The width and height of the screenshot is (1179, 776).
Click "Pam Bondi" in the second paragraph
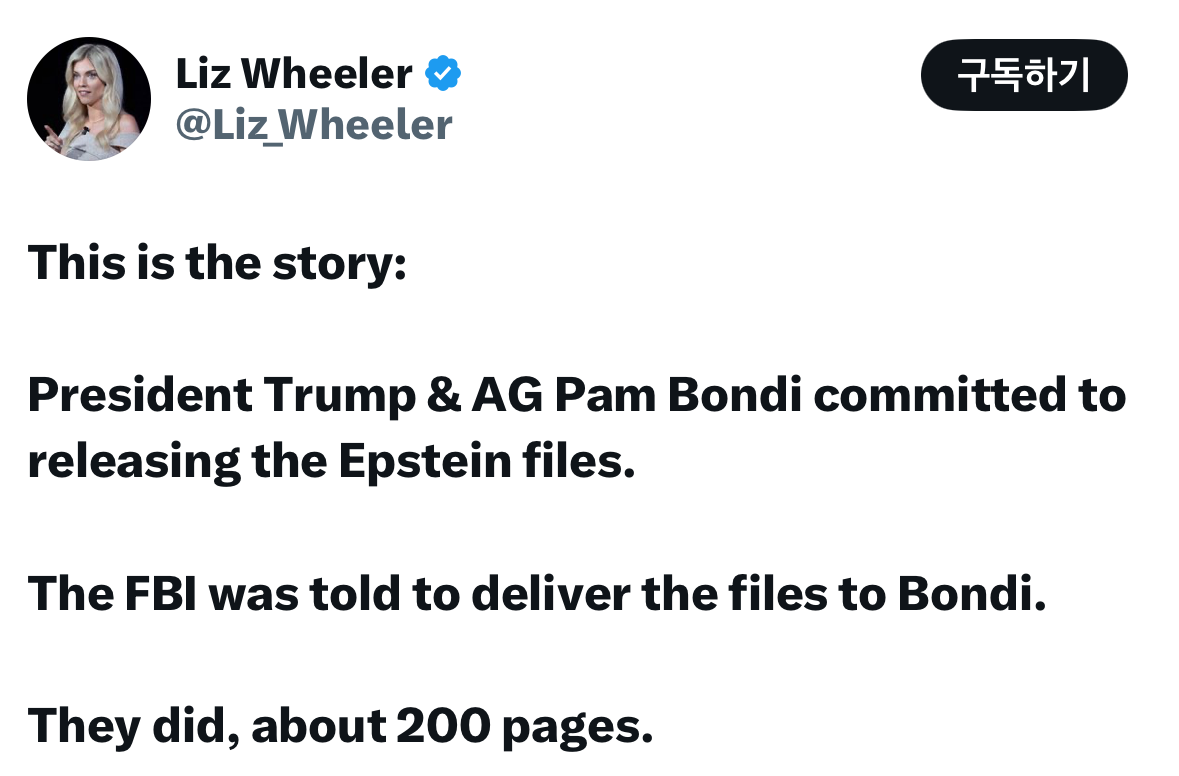678,396
